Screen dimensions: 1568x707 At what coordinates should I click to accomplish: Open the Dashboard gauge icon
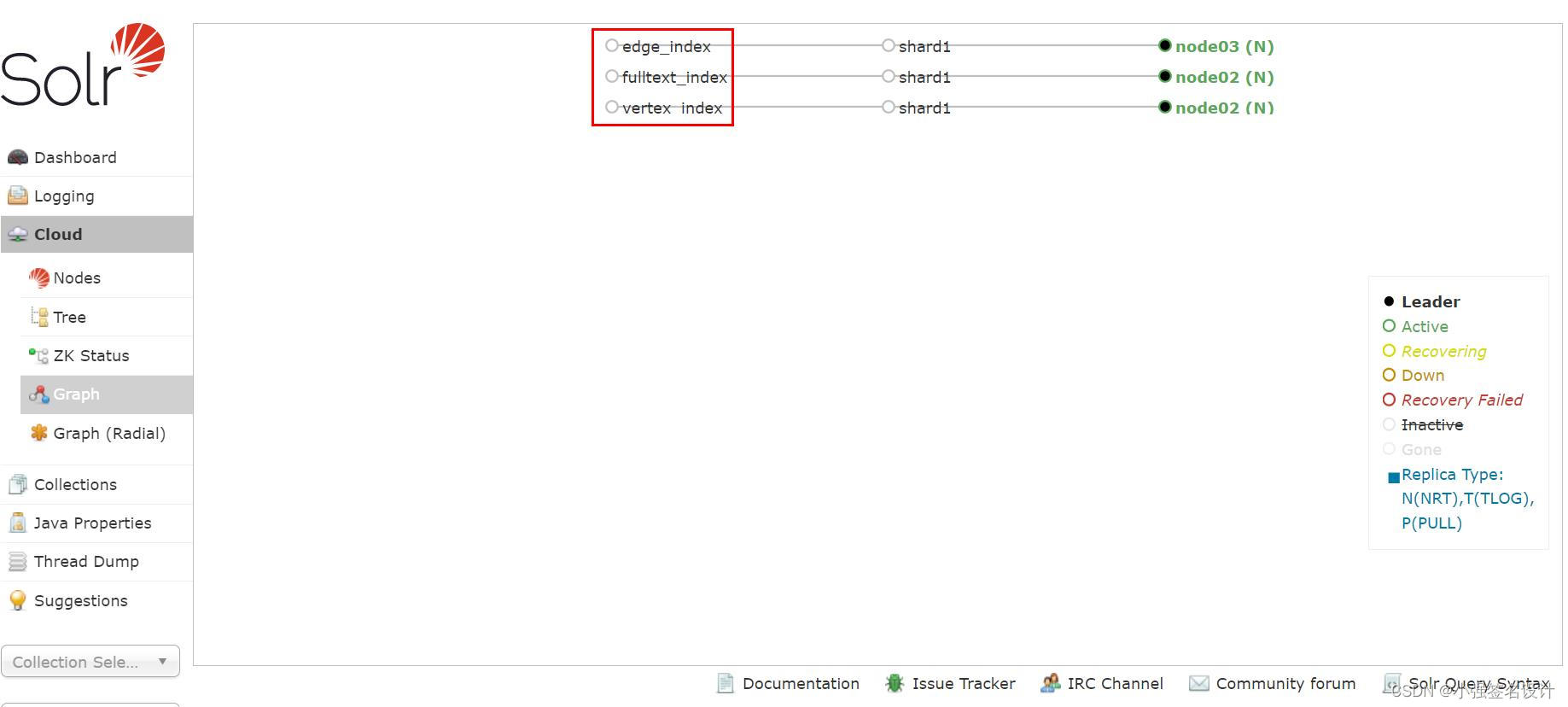click(x=17, y=157)
